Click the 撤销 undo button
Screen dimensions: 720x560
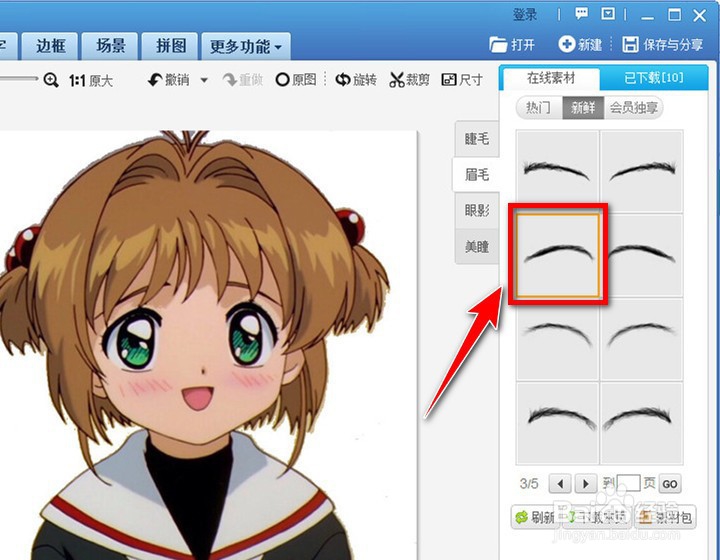(x=169, y=80)
